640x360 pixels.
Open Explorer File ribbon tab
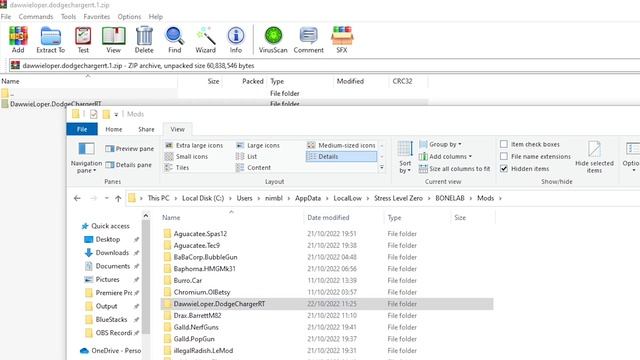[82, 129]
